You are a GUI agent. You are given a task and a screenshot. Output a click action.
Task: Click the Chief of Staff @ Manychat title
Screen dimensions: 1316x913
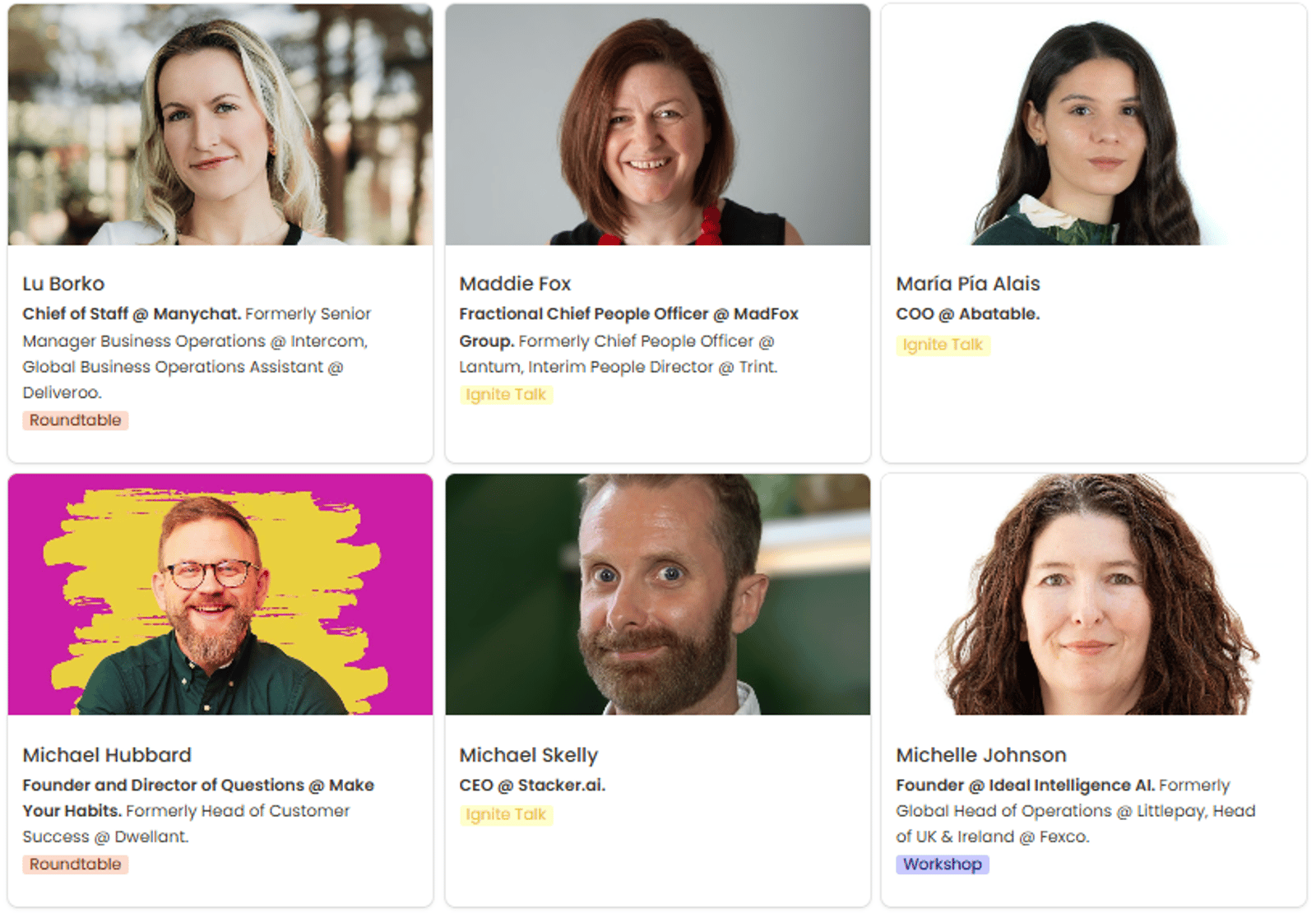132,314
